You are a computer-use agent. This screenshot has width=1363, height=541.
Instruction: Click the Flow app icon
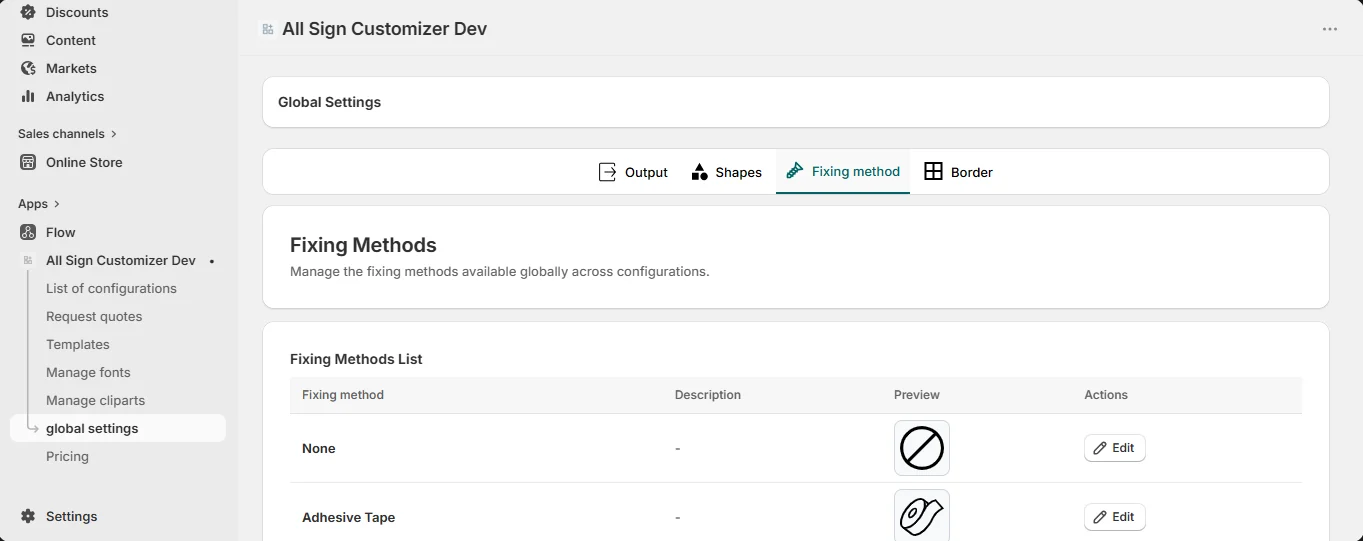coord(28,232)
